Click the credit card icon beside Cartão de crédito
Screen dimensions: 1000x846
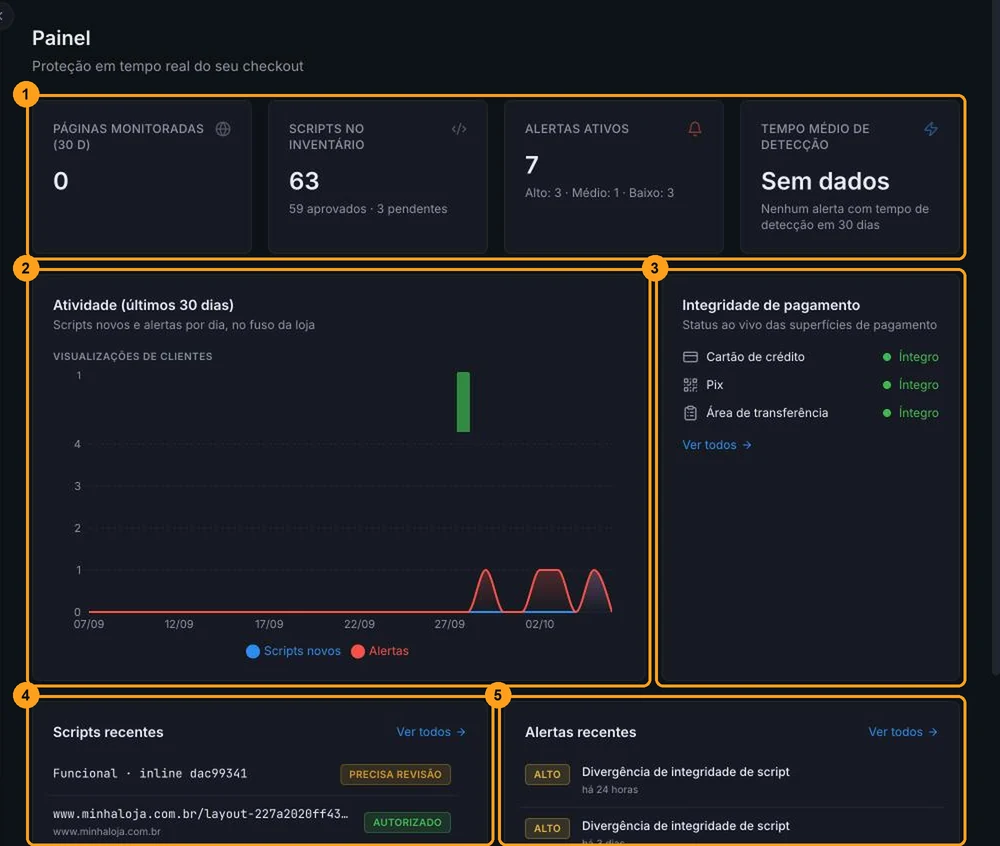coord(690,357)
